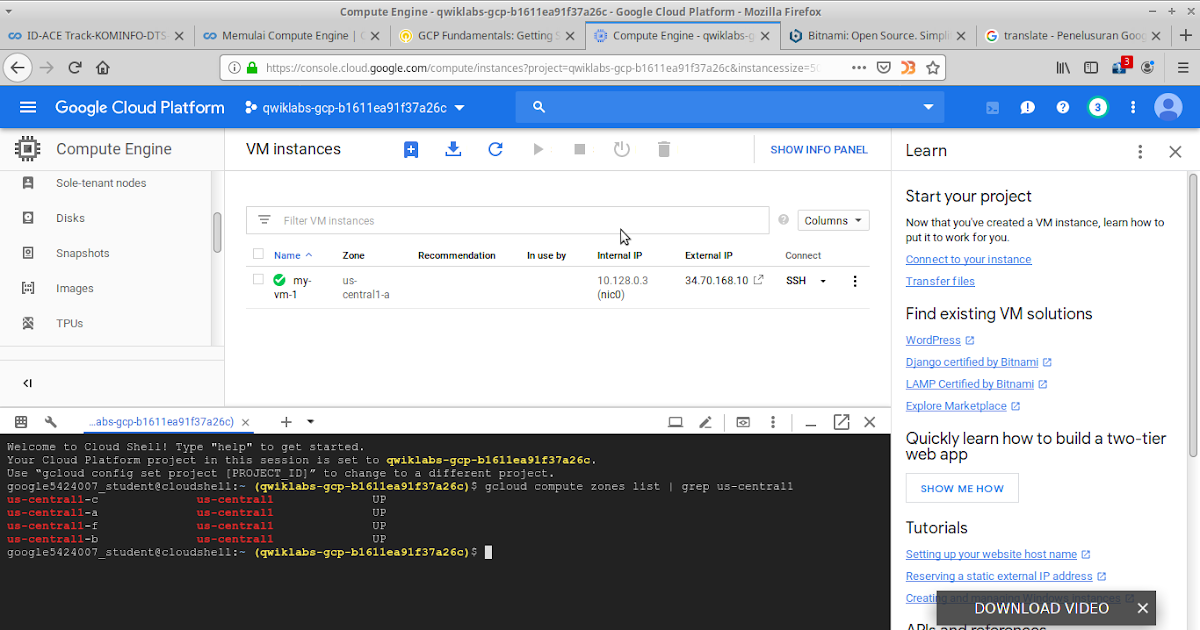Select the my-vm-1 instance checkbox
Screen dimensions: 1200x630
(258, 279)
